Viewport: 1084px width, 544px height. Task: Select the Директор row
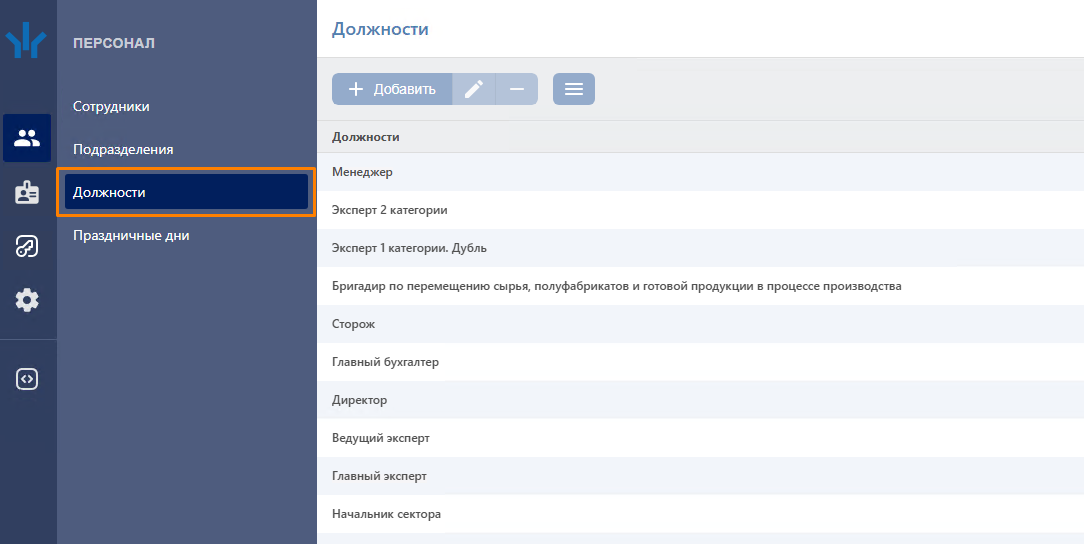point(359,400)
